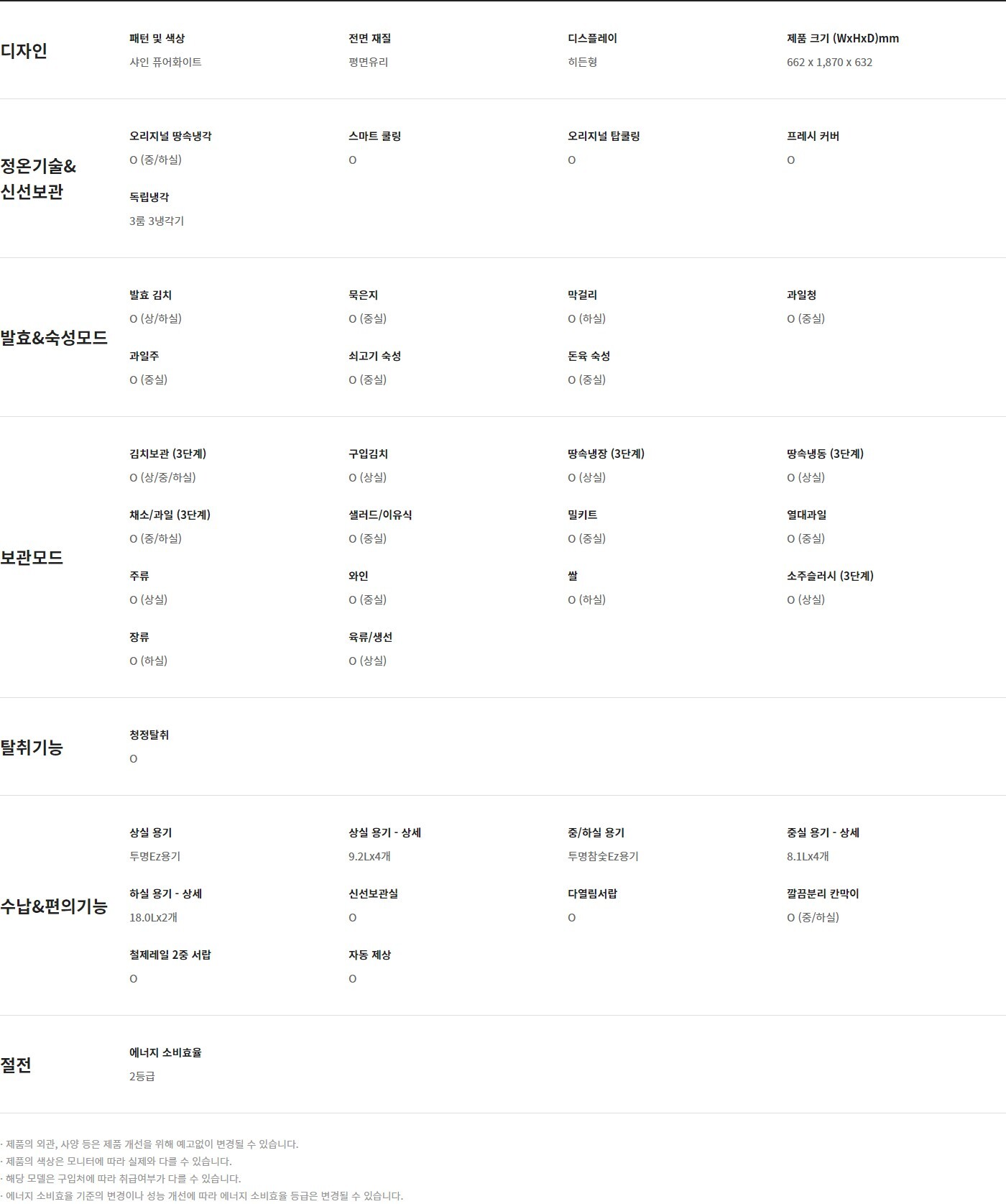Click the 발효&숙성모드 section heading
1006x1204 pixels.
pyautogui.click(x=54, y=337)
